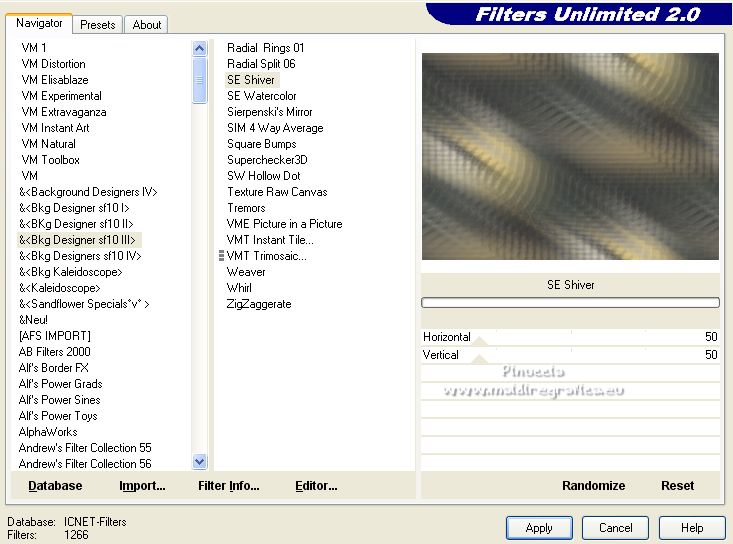Select VME Picture in a Picture filter
This screenshot has width=733, height=544.
point(284,224)
